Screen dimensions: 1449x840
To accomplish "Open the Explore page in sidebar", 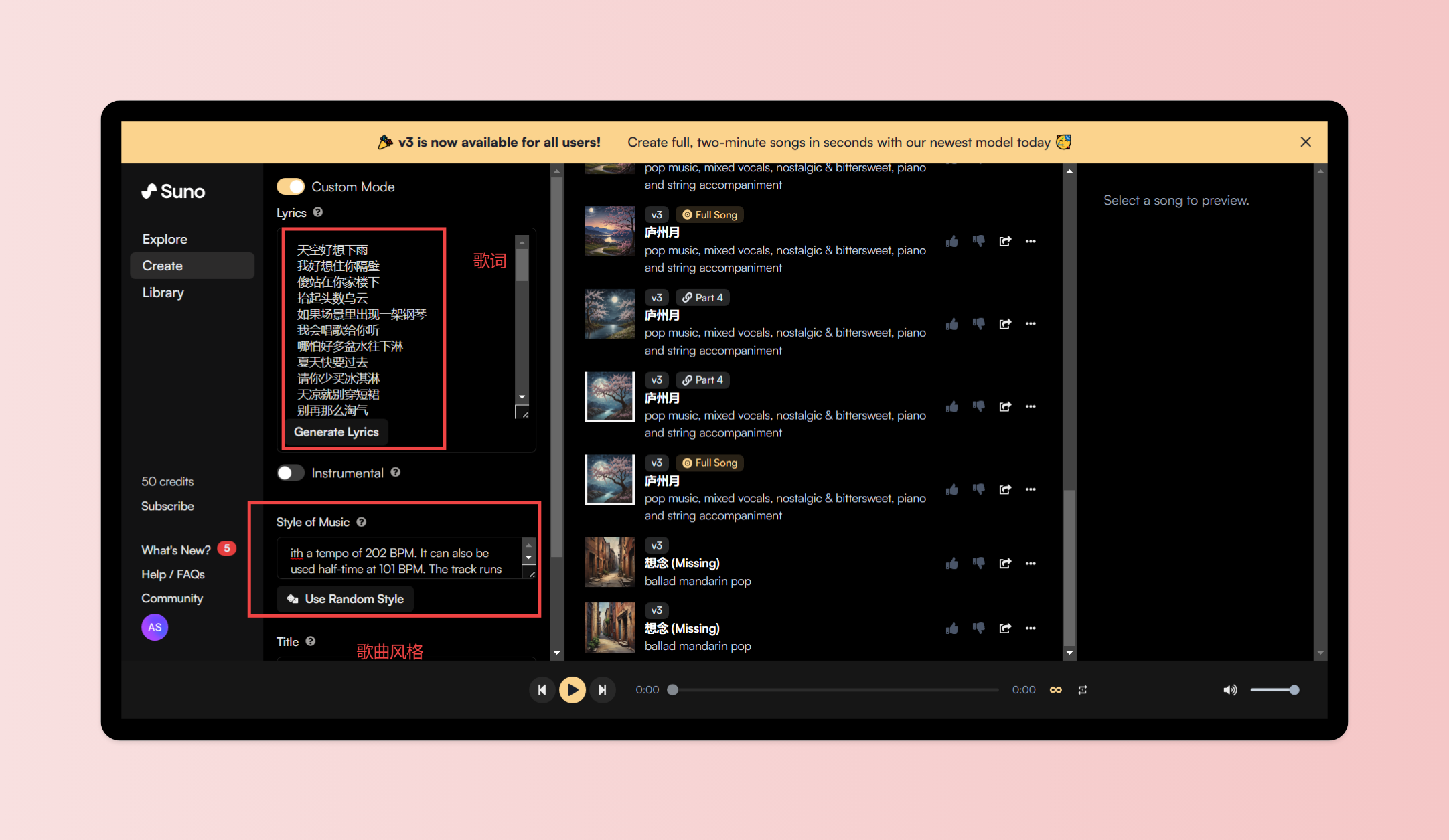I will [165, 239].
